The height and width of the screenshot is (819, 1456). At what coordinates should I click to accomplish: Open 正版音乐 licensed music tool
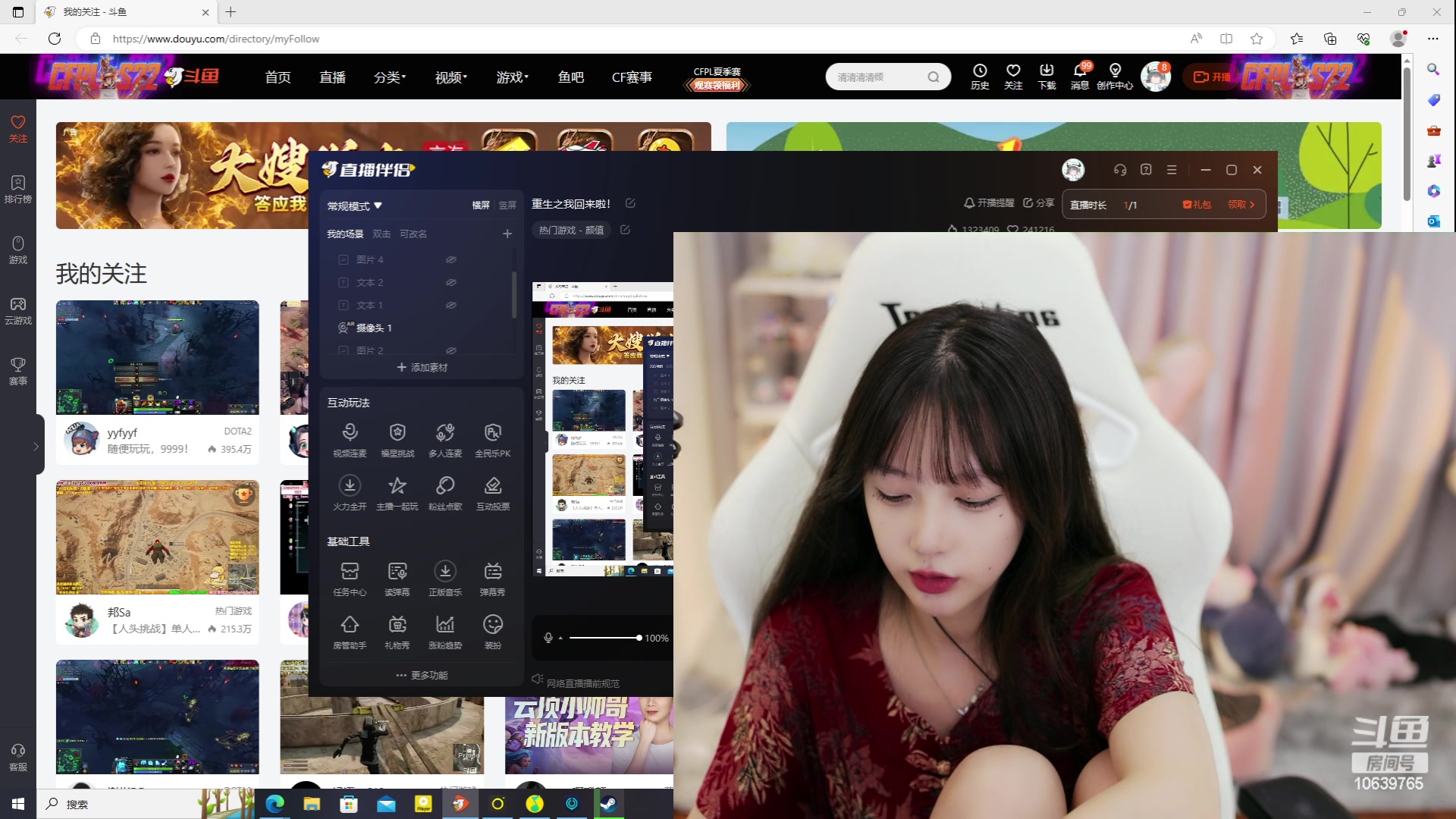point(445,579)
